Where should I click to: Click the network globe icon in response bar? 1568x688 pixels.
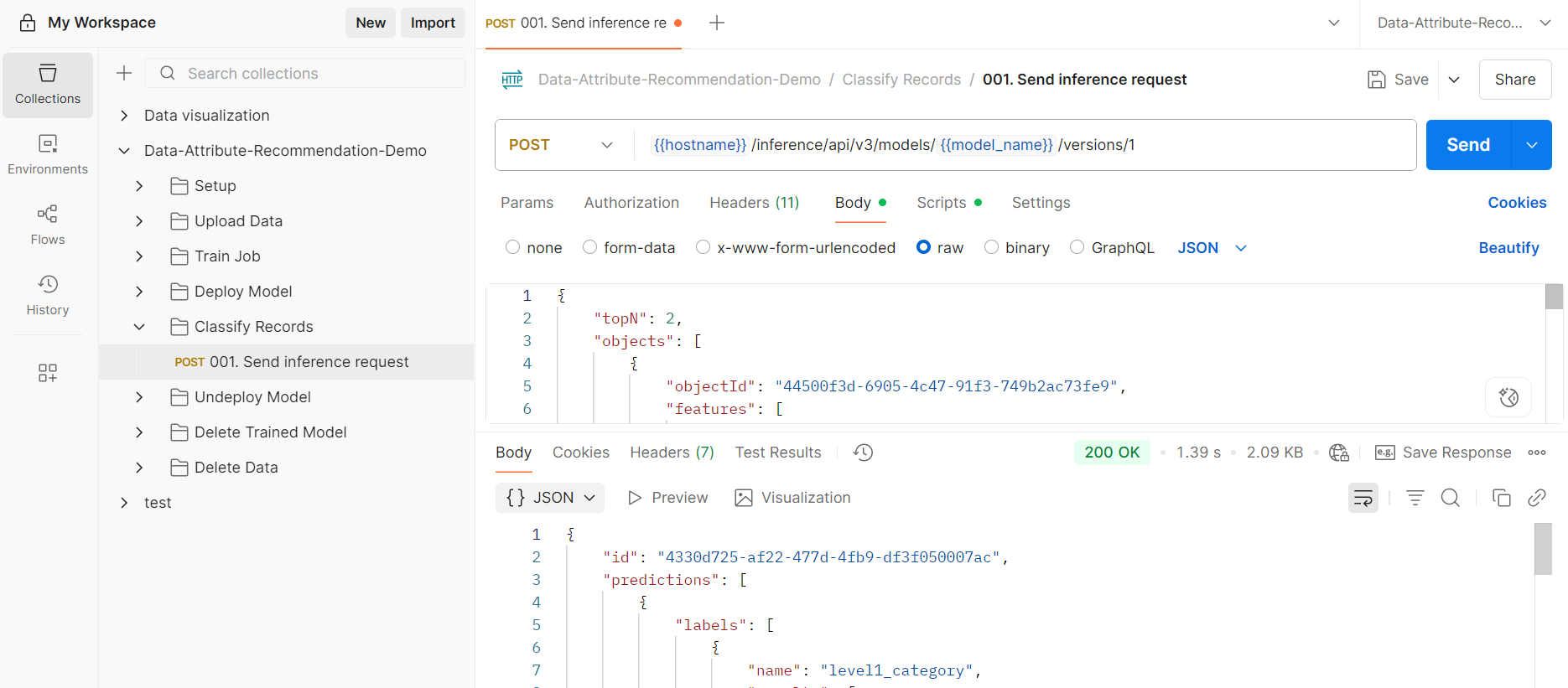point(1339,453)
